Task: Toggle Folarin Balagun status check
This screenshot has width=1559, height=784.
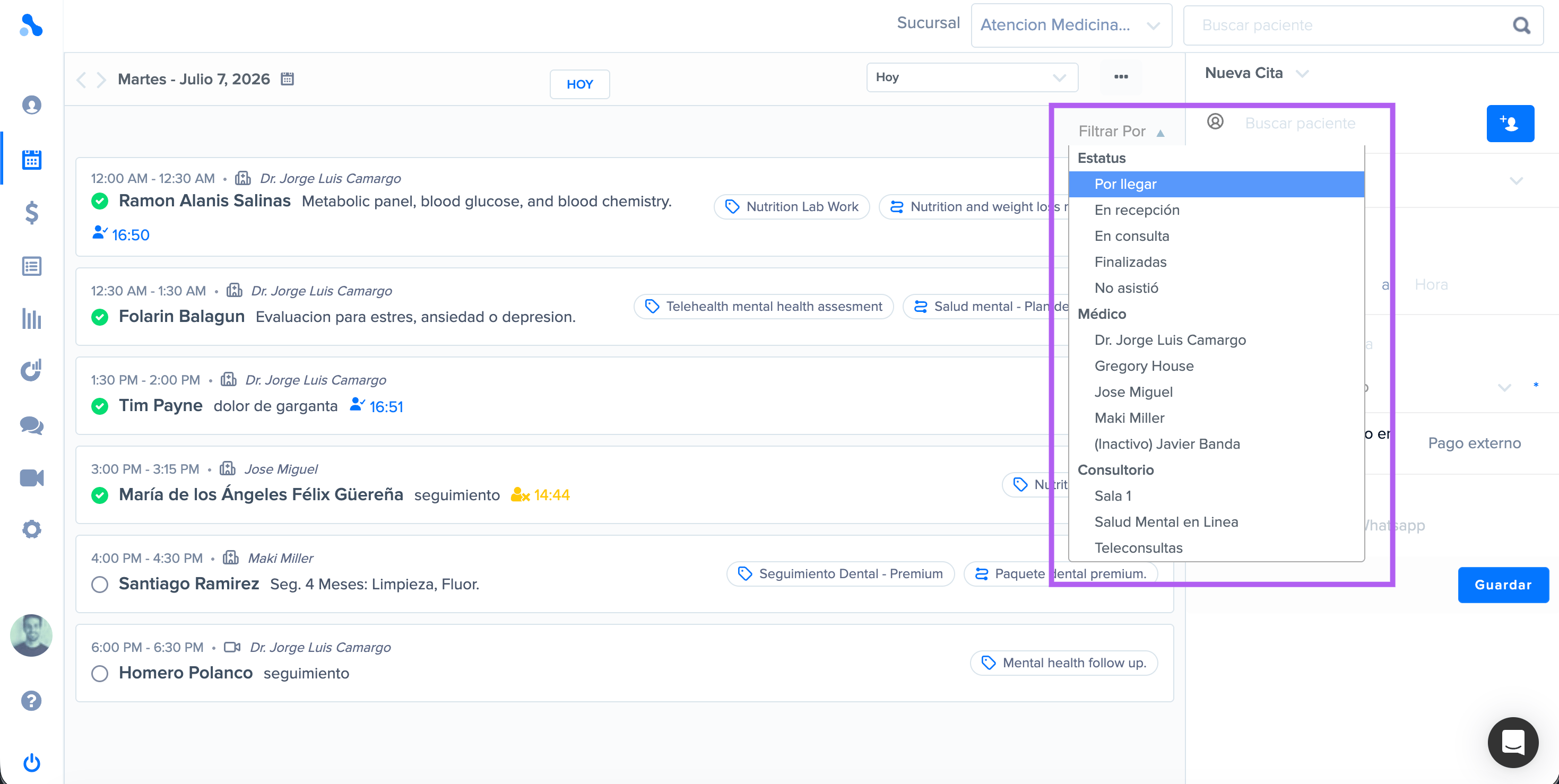Action: point(100,317)
